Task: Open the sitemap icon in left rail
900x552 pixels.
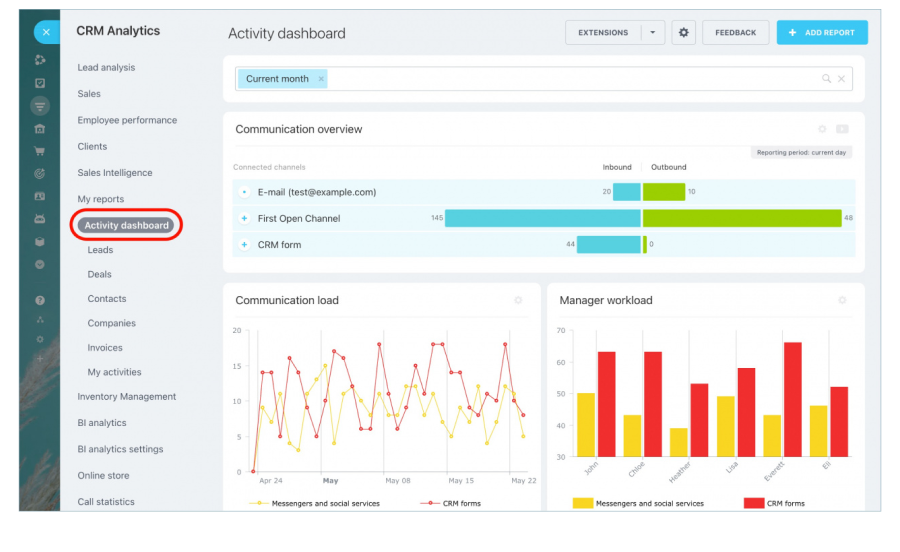Action: [x=40, y=320]
